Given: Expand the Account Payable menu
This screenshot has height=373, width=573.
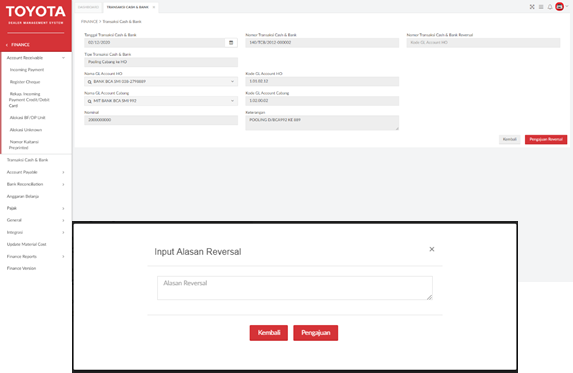Looking at the screenshot, I should (36, 172).
